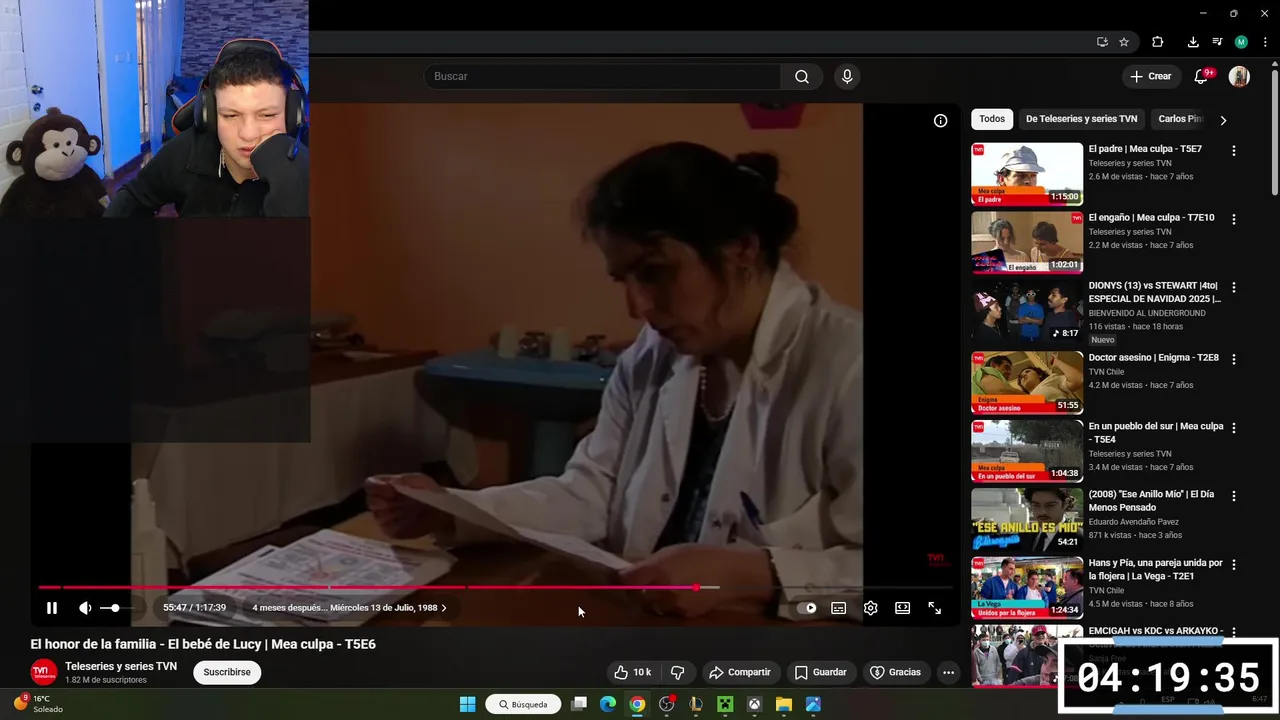
Task: Toggle the autoplay switch
Action: pos(808,608)
